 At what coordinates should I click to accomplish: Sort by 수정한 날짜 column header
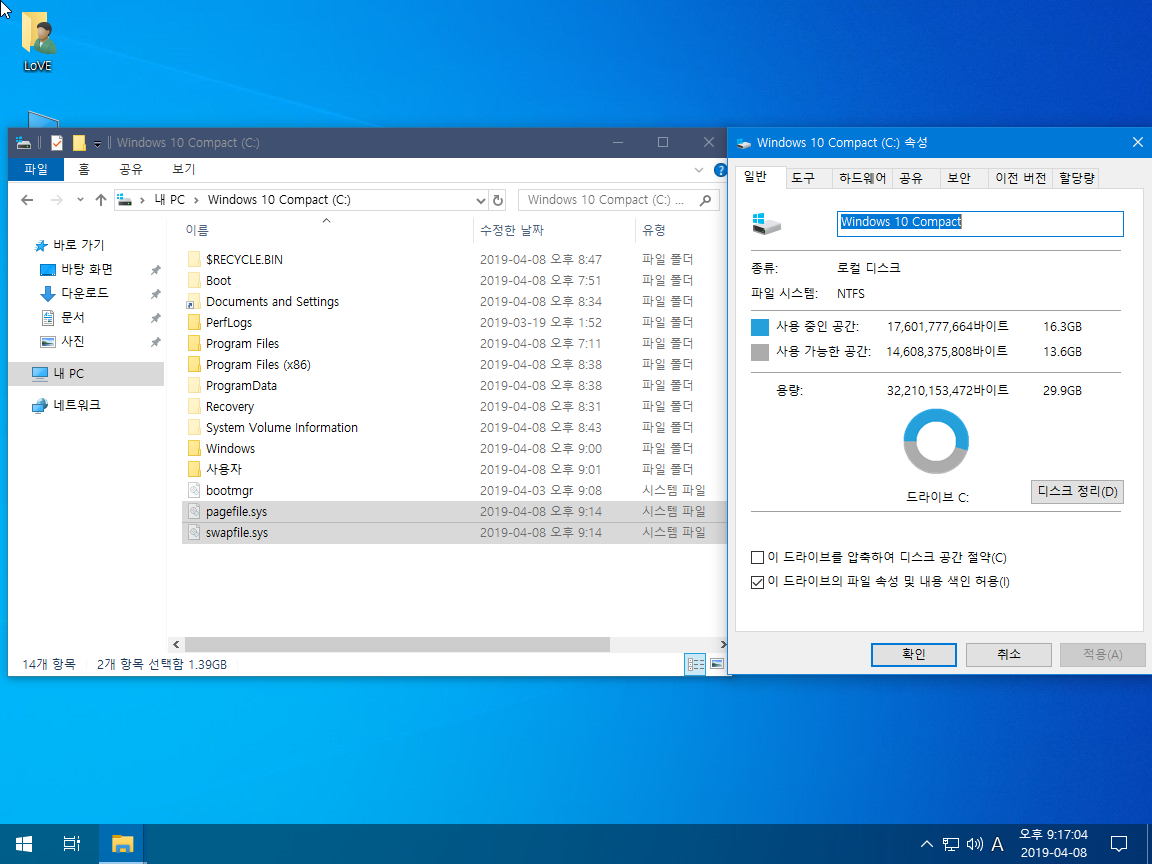point(512,230)
